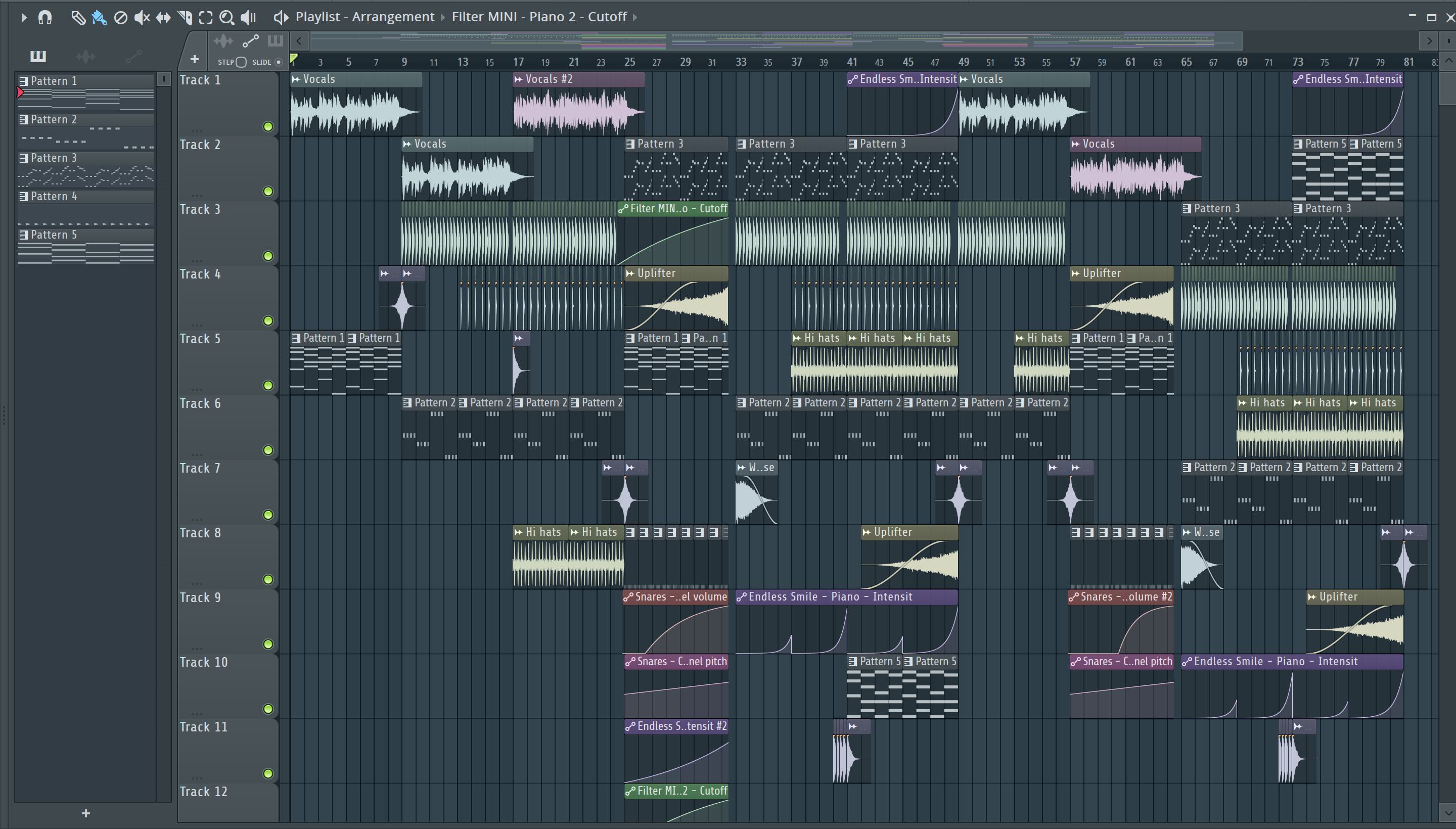The width and height of the screenshot is (1456, 829).
Task: Open arrow after Playlist - Arrangement
Action: click(442, 18)
